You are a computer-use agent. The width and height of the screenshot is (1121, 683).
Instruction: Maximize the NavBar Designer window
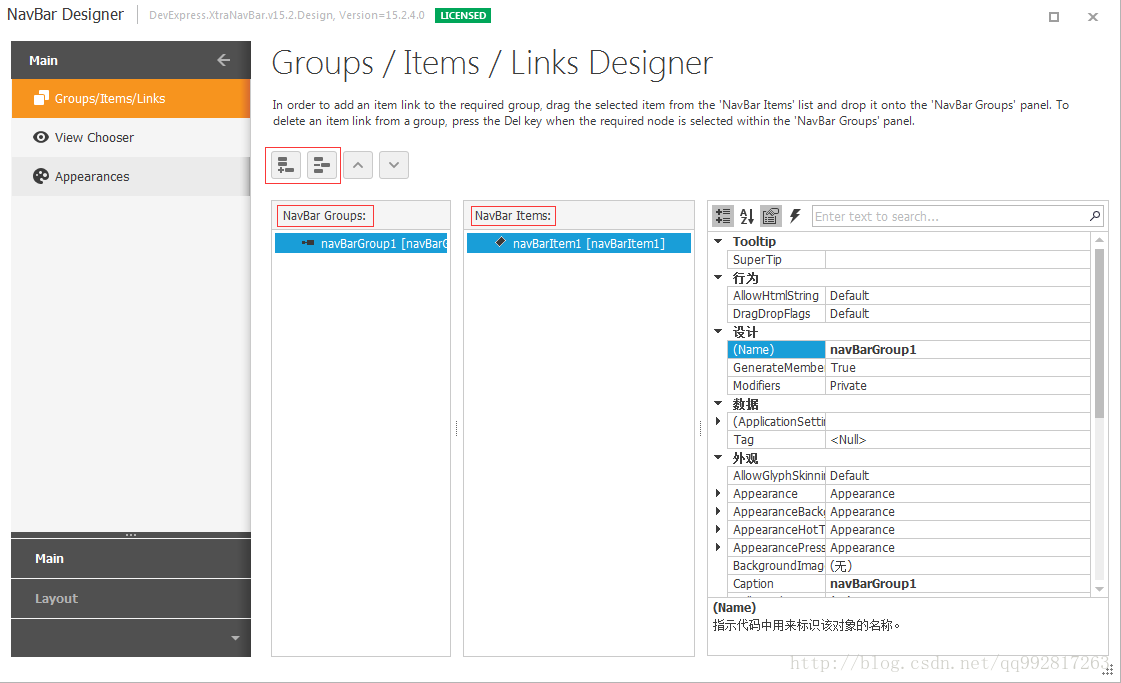pyautogui.click(x=1054, y=16)
